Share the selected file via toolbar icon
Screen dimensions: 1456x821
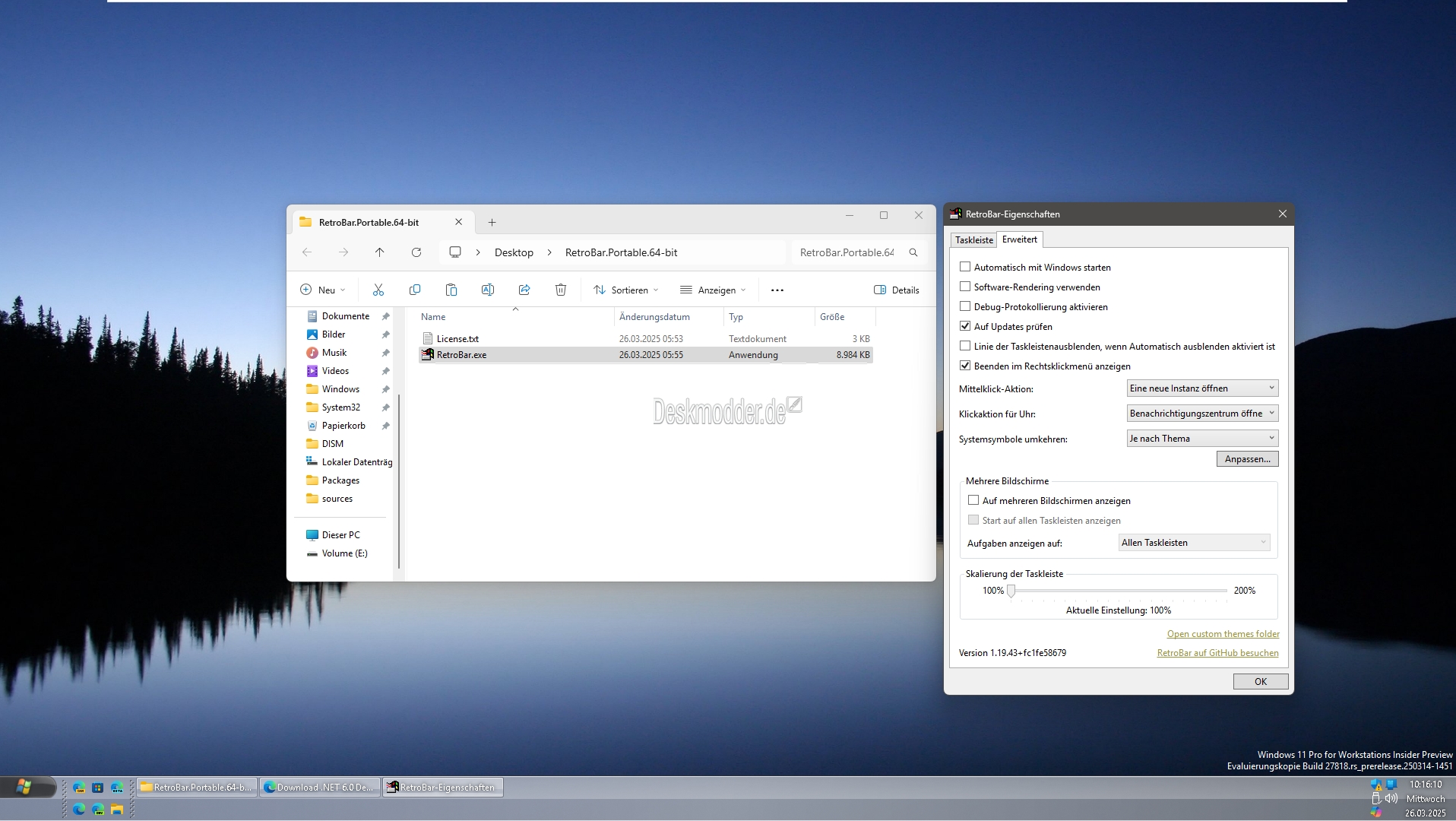524,290
